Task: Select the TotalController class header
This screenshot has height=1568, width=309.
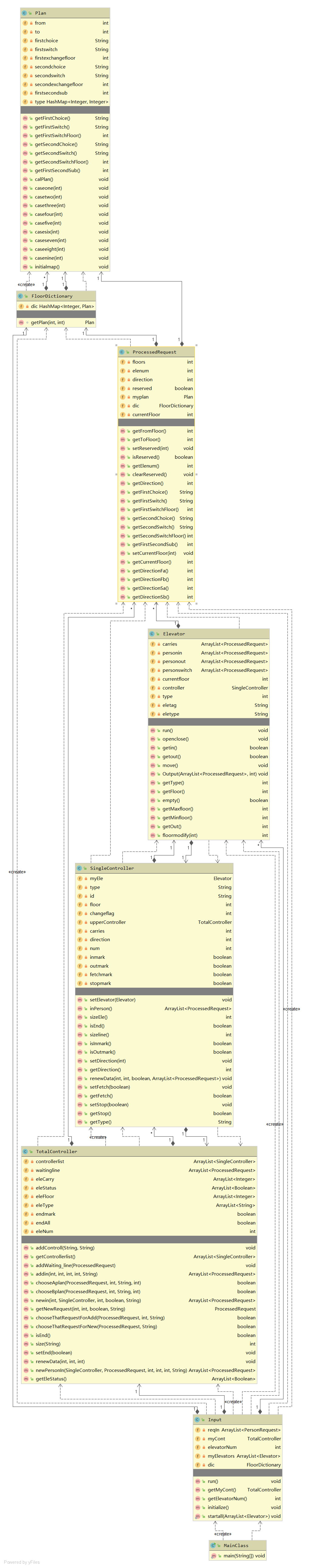Action: pyautogui.click(x=139, y=1151)
